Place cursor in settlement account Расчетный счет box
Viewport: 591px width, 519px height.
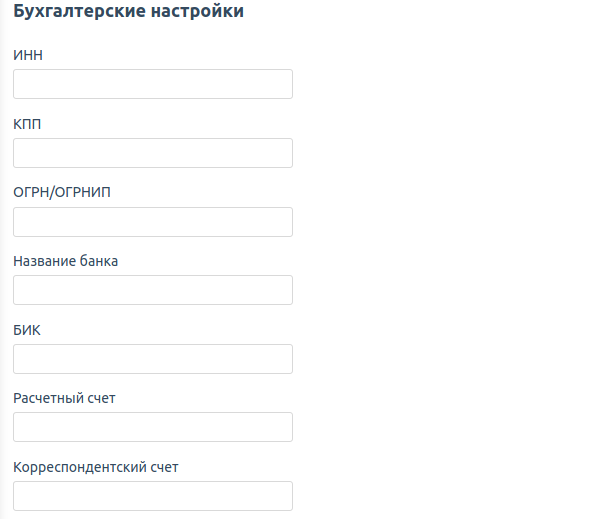[153, 427]
